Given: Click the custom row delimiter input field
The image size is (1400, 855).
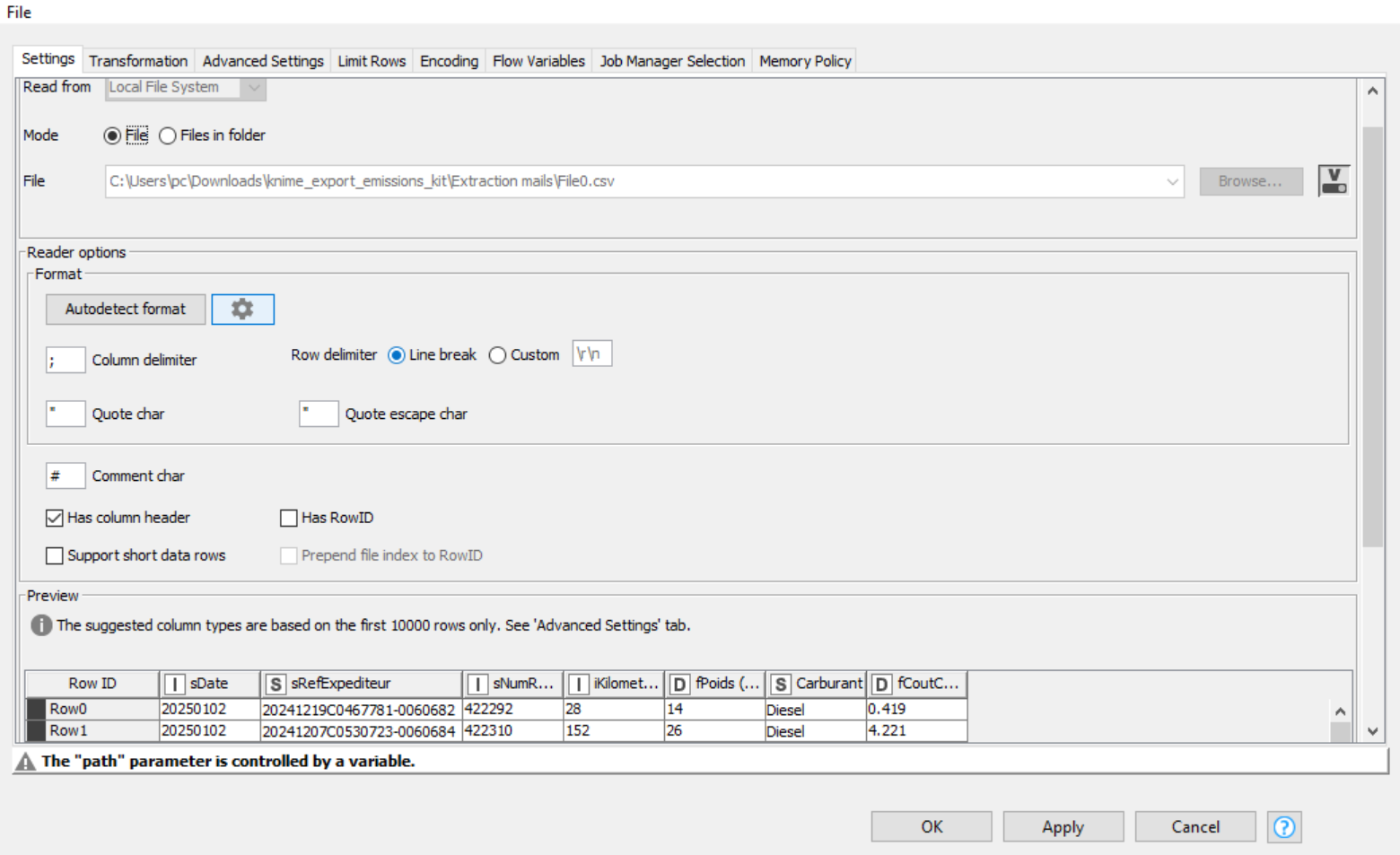Looking at the screenshot, I should pos(591,353).
